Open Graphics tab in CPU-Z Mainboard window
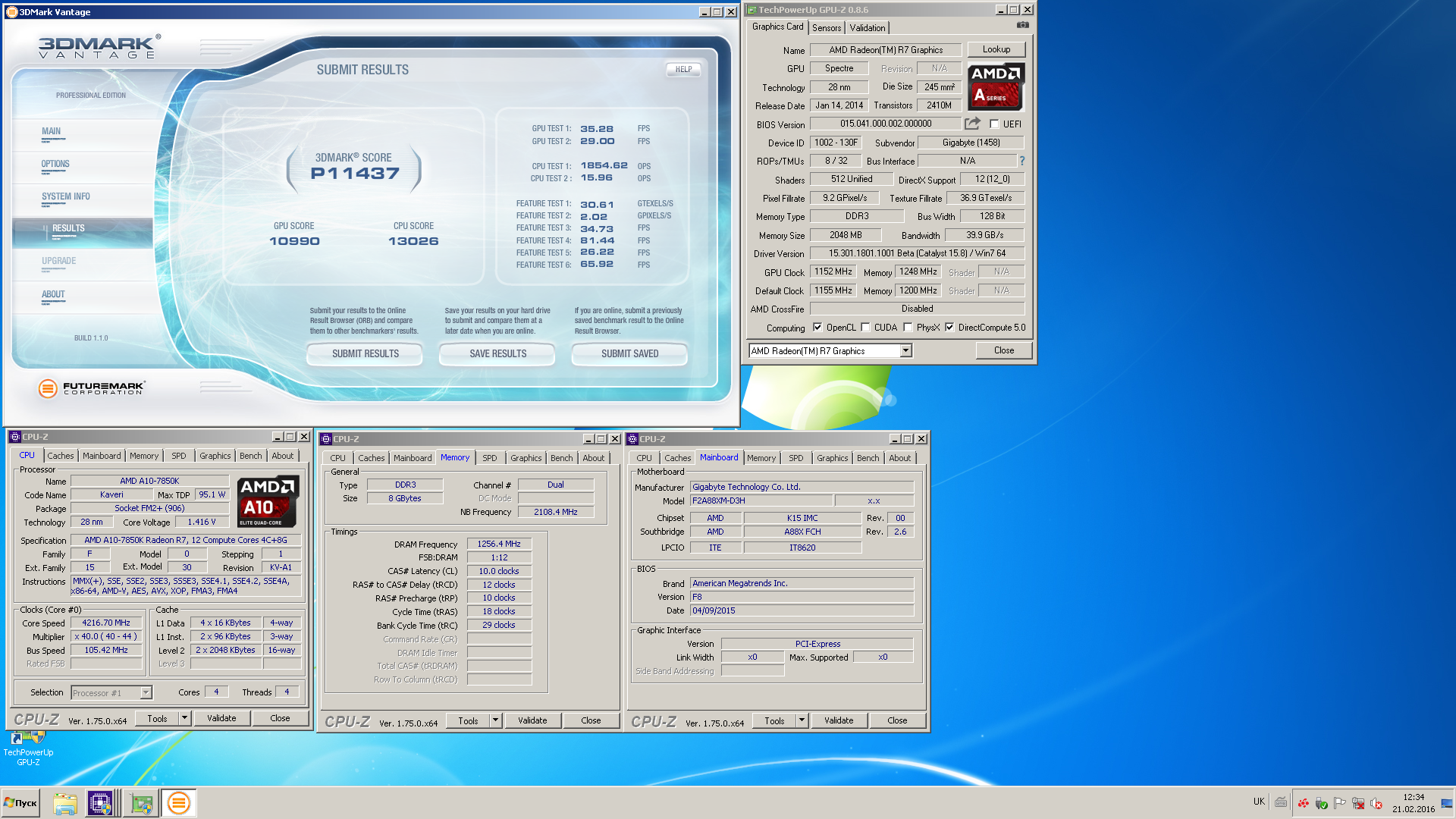This screenshot has width=1456, height=819. (x=832, y=458)
